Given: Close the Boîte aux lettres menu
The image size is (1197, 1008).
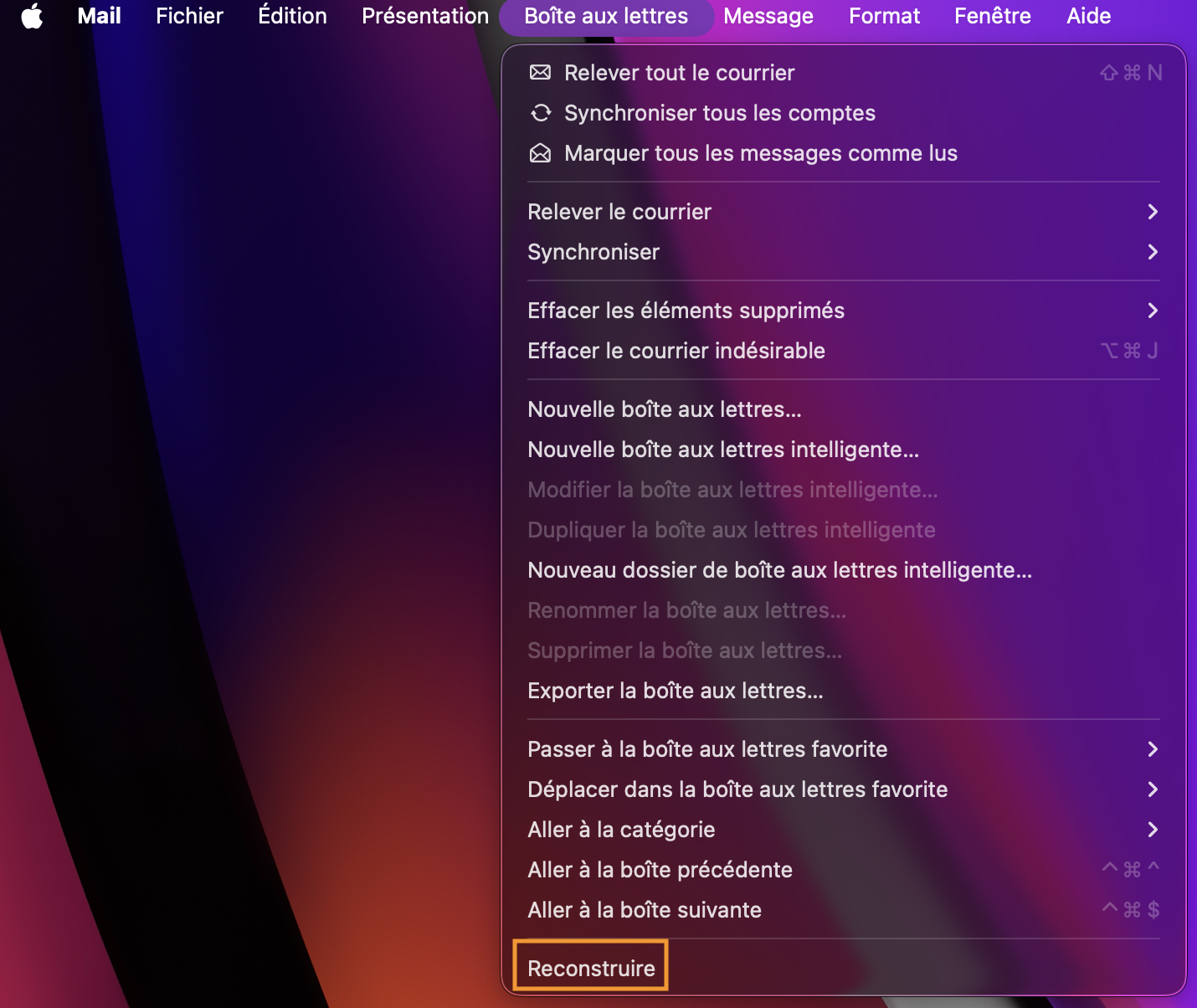Looking at the screenshot, I should point(606,16).
